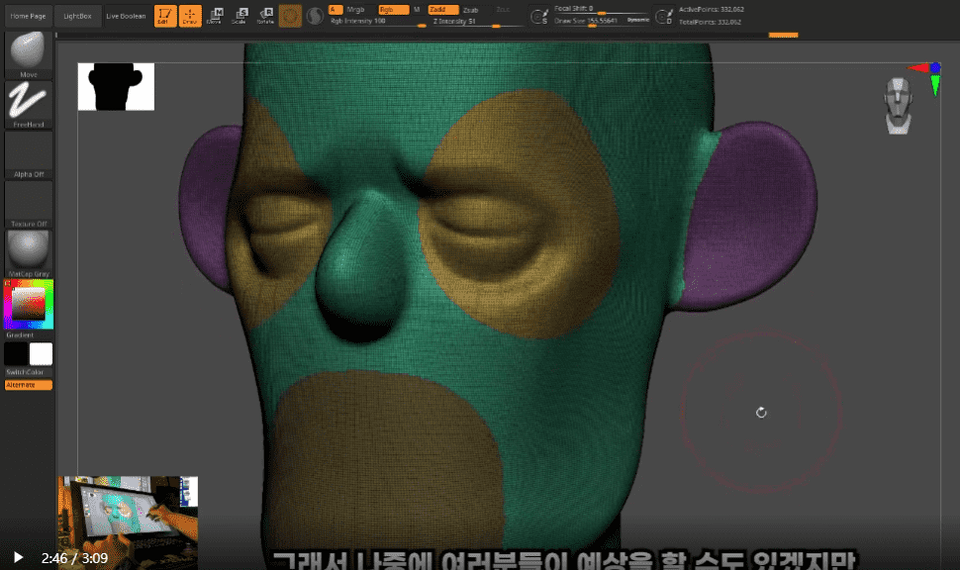This screenshot has width=960, height=570.
Task: Open the Alpha Off picker
Action: click(29, 155)
